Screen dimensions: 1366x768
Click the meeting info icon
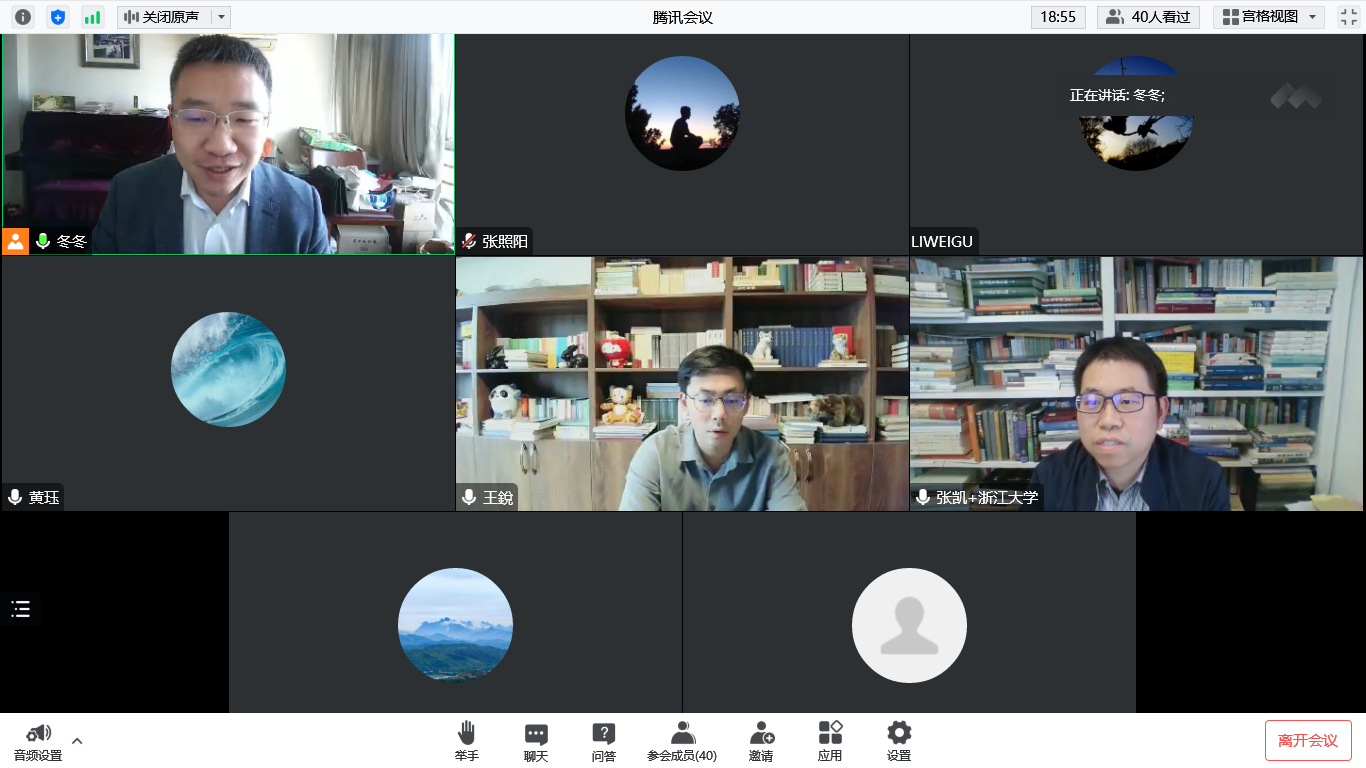(x=22, y=17)
